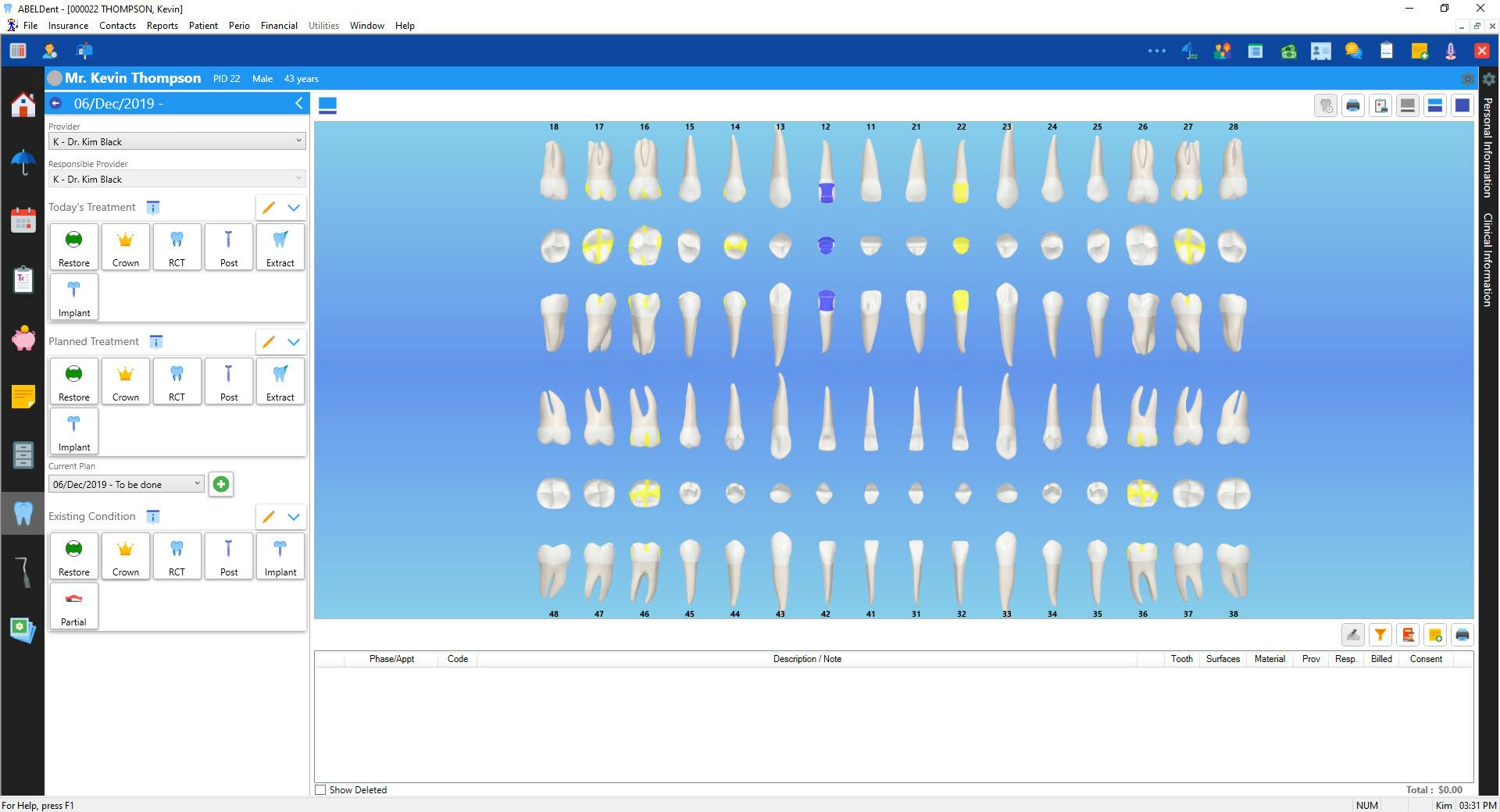Enable the Show Deleted checkbox
1500x812 pixels.
[320, 789]
